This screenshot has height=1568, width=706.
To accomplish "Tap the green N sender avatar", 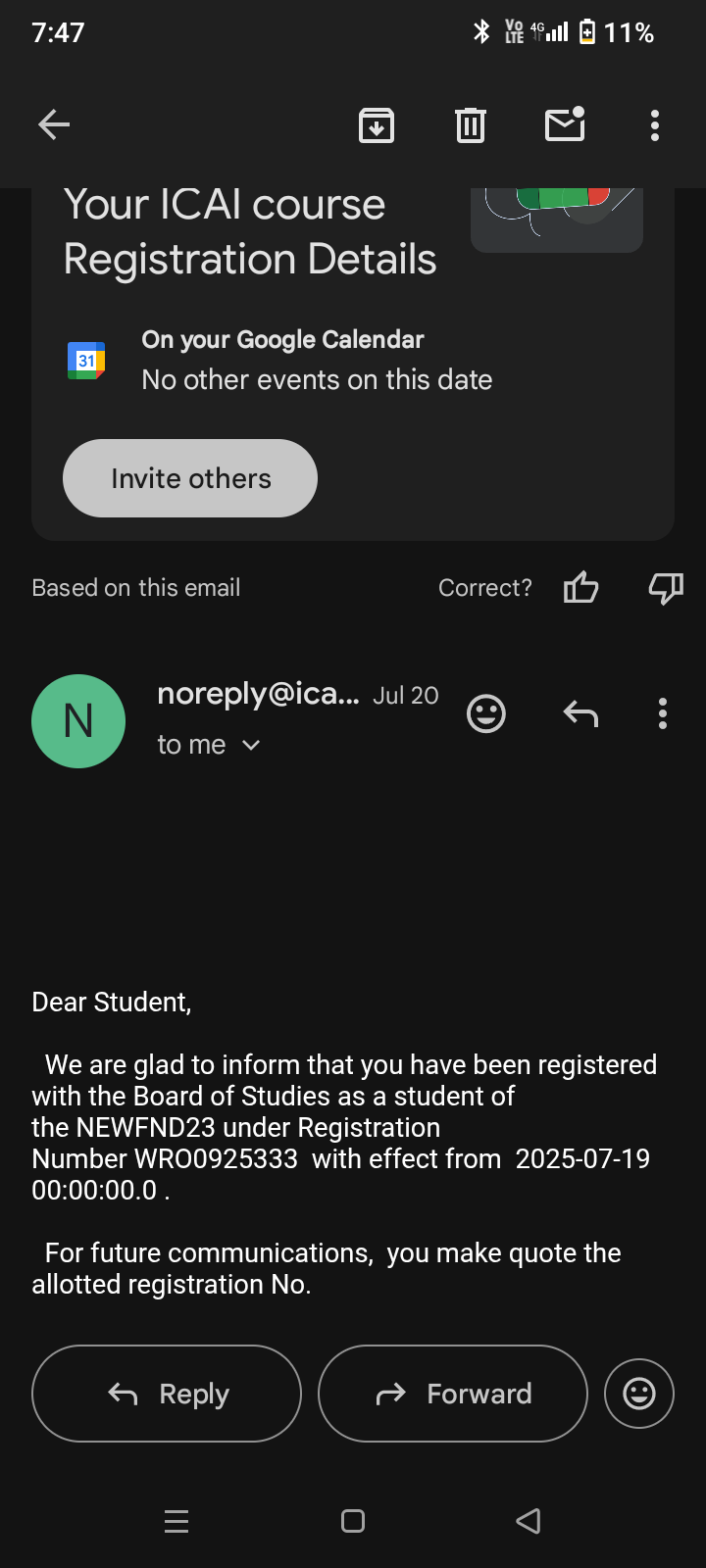I will 78,721.
